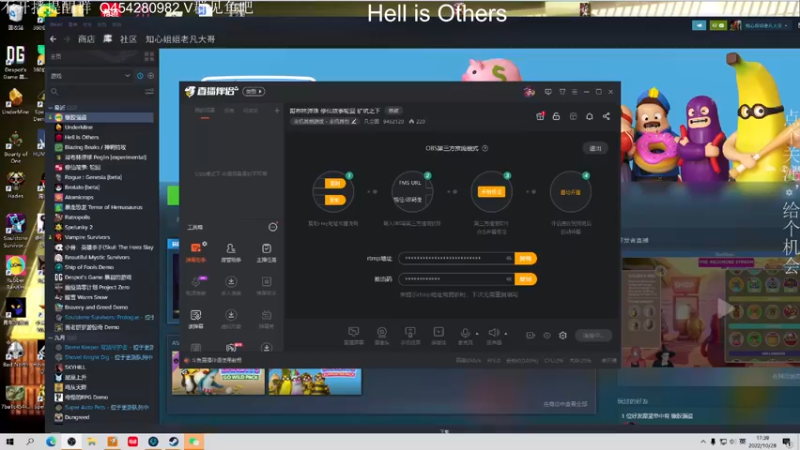Click the Steam recent clock filter icon

pos(140,76)
